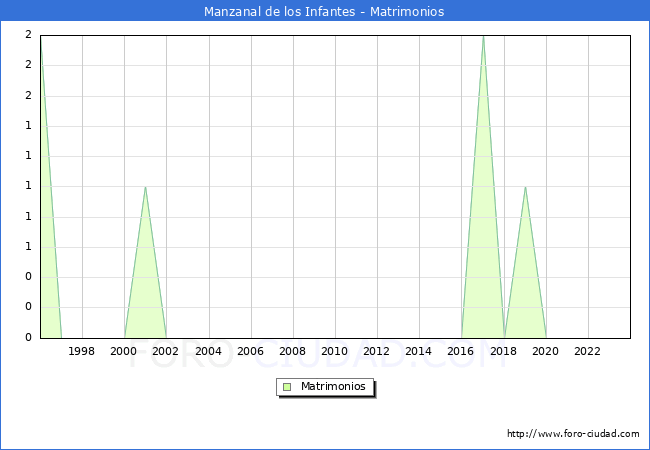The width and height of the screenshot is (650, 450).
Task: Click the 2000 x-axis label
Action: tap(124, 351)
